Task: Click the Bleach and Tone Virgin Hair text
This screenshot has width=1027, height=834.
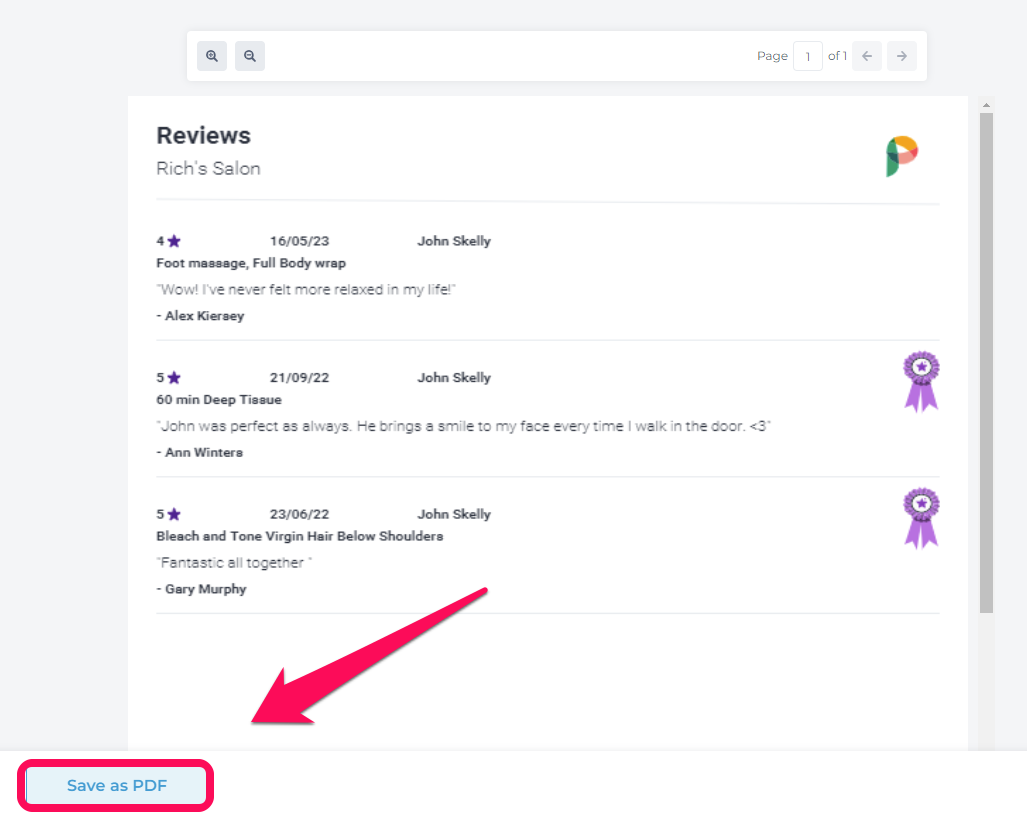Action: coord(299,537)
